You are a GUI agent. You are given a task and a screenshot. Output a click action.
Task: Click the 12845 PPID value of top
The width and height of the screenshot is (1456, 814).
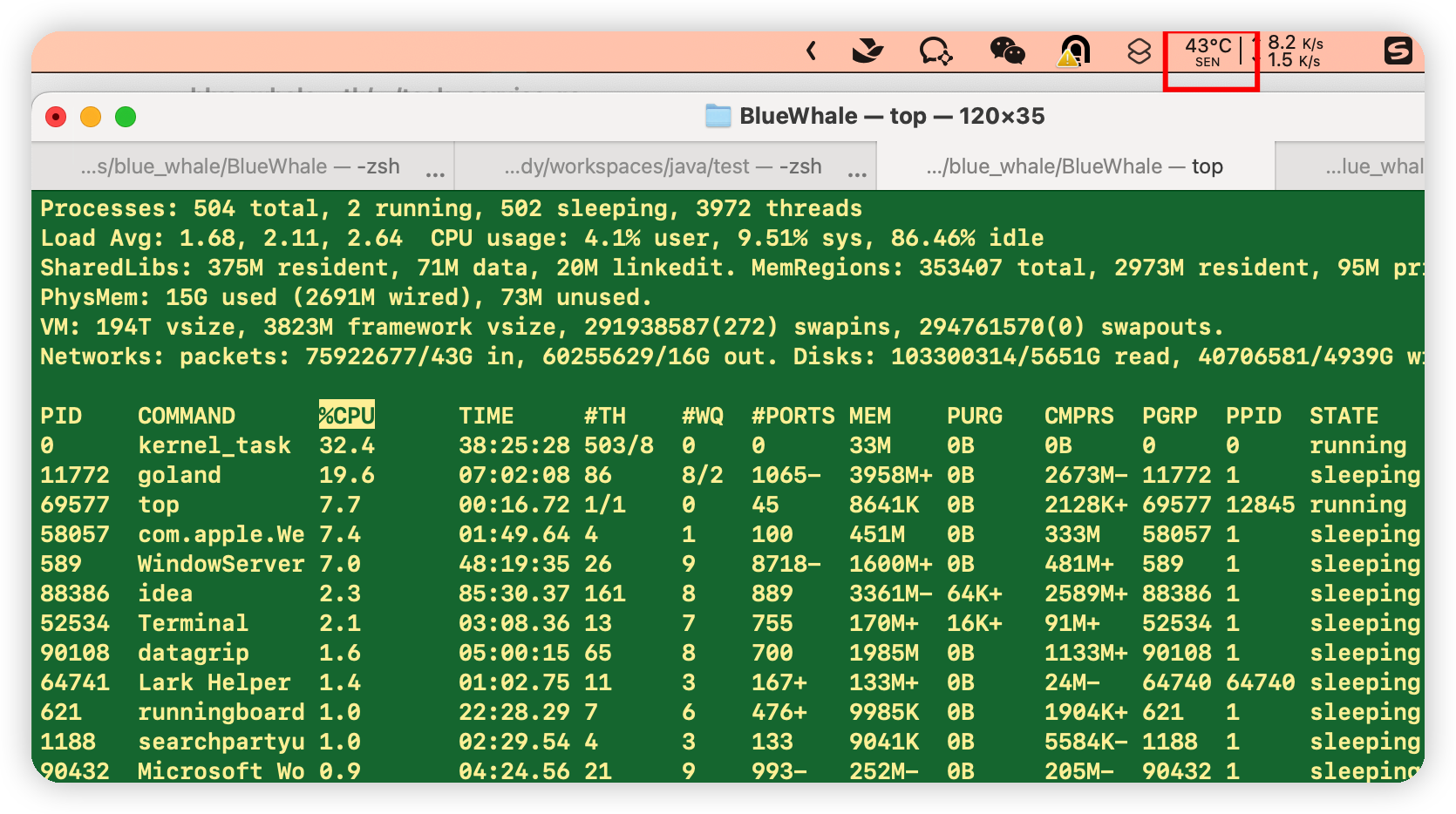pos(1261,505)
